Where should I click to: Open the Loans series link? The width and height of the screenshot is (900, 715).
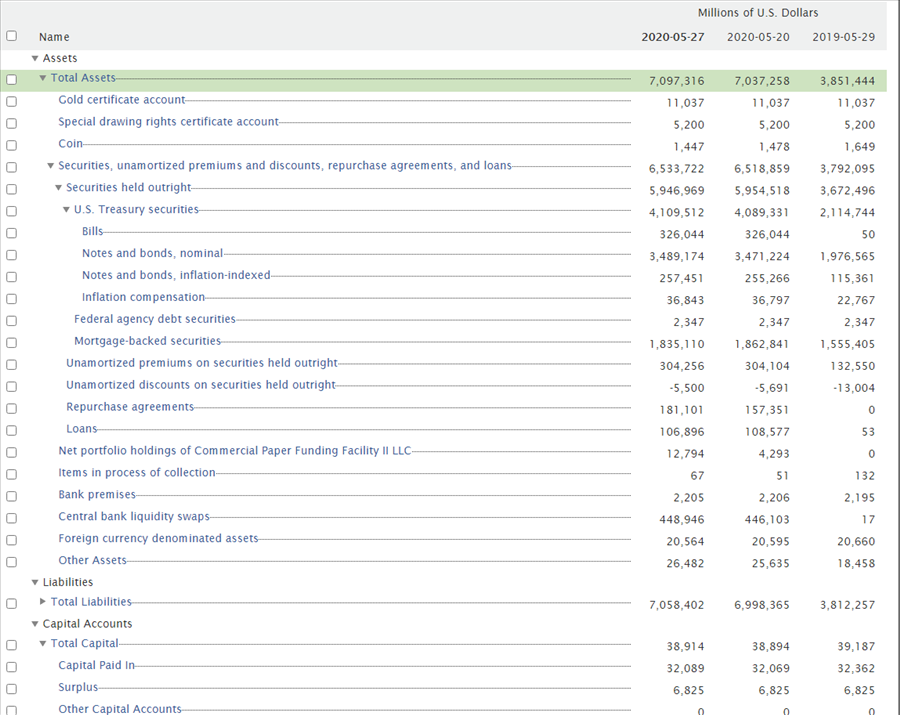tap(82, 429)
